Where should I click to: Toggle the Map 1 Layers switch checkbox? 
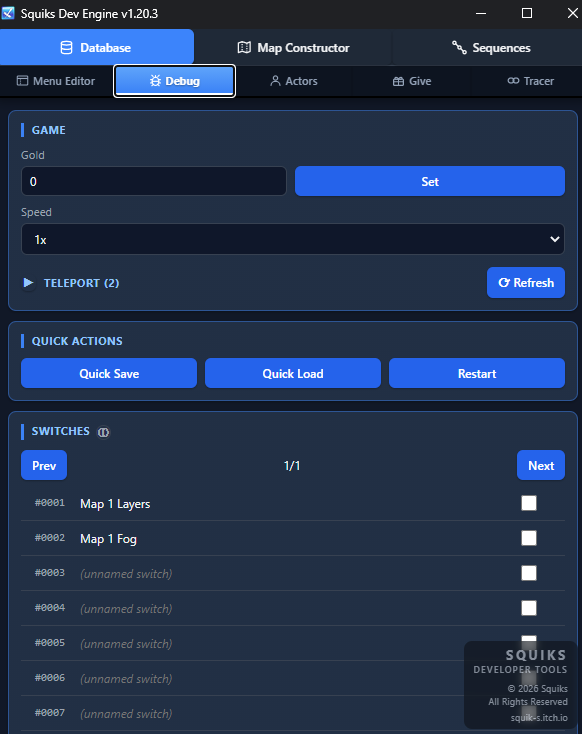[x=529, y=503]
